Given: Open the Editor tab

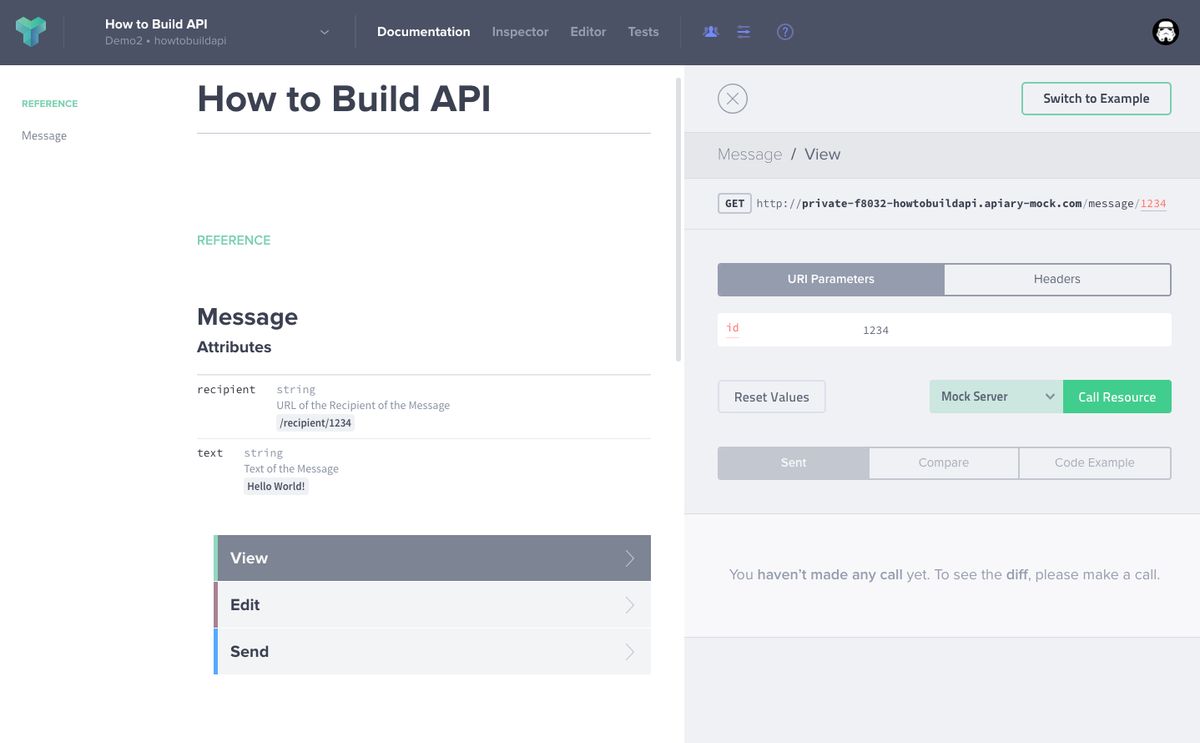Looking at the screenshot, I should tap(587, 31).
